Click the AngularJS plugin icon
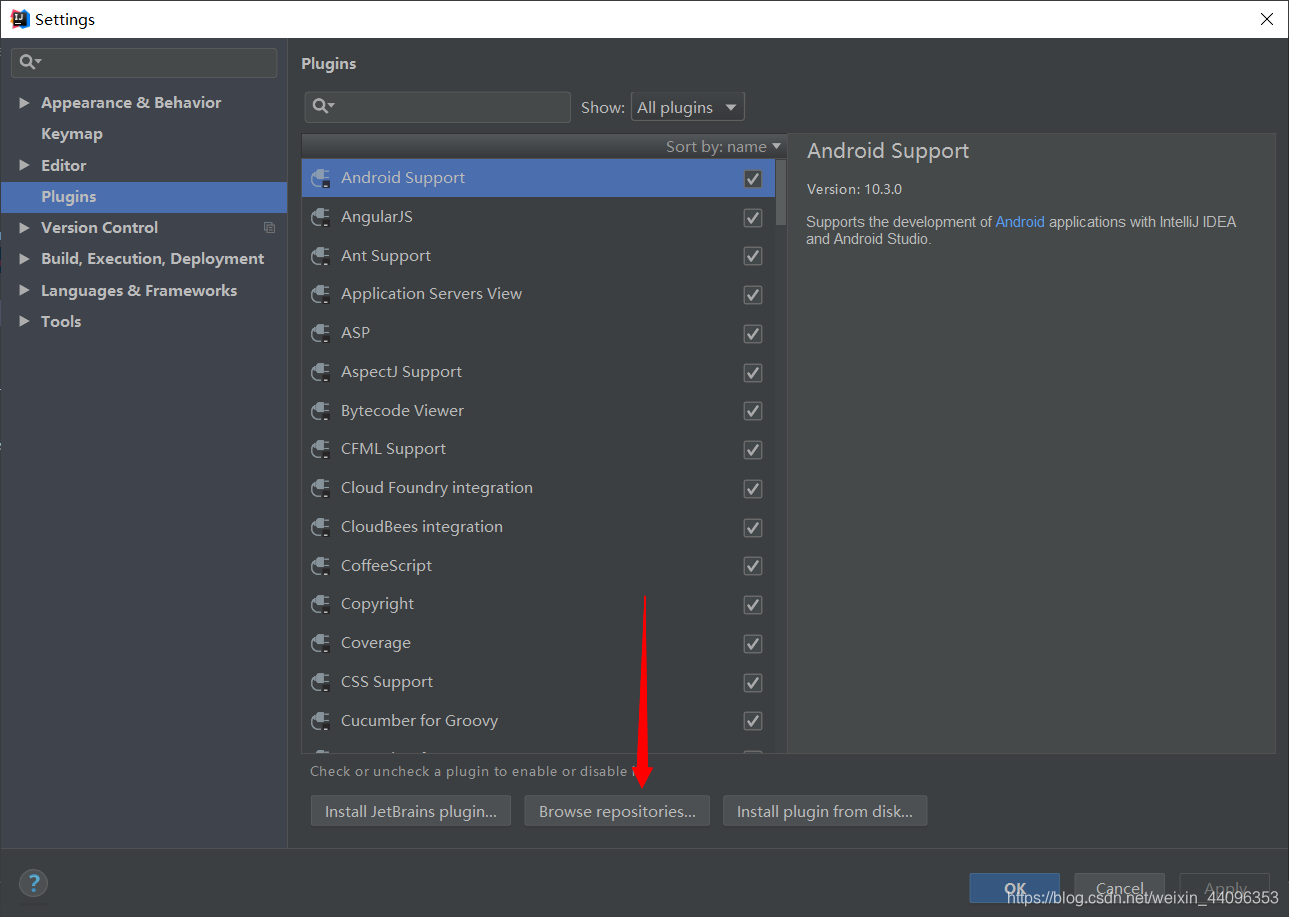The image size is (1289, 917). [x=321, y=217]
